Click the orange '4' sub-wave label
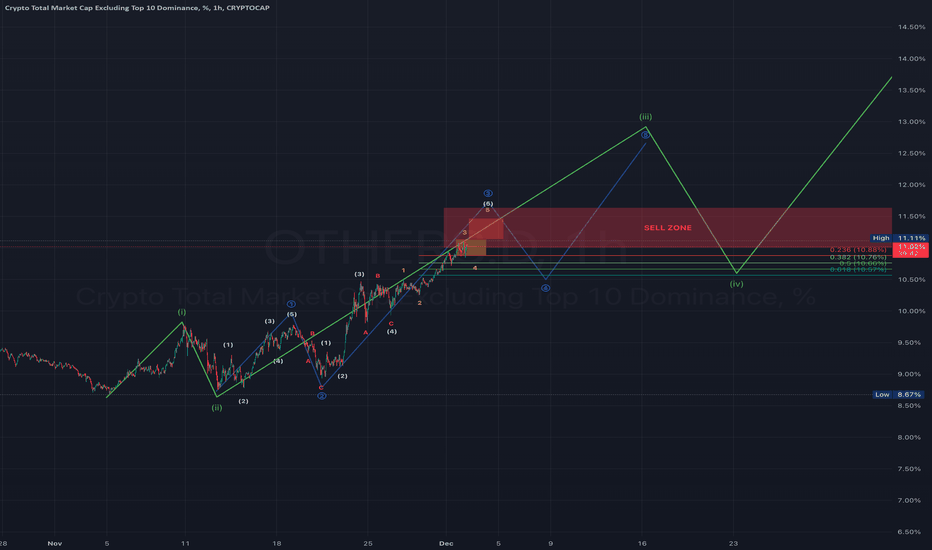Screen dimensions: 932x550 click(475, 268)
